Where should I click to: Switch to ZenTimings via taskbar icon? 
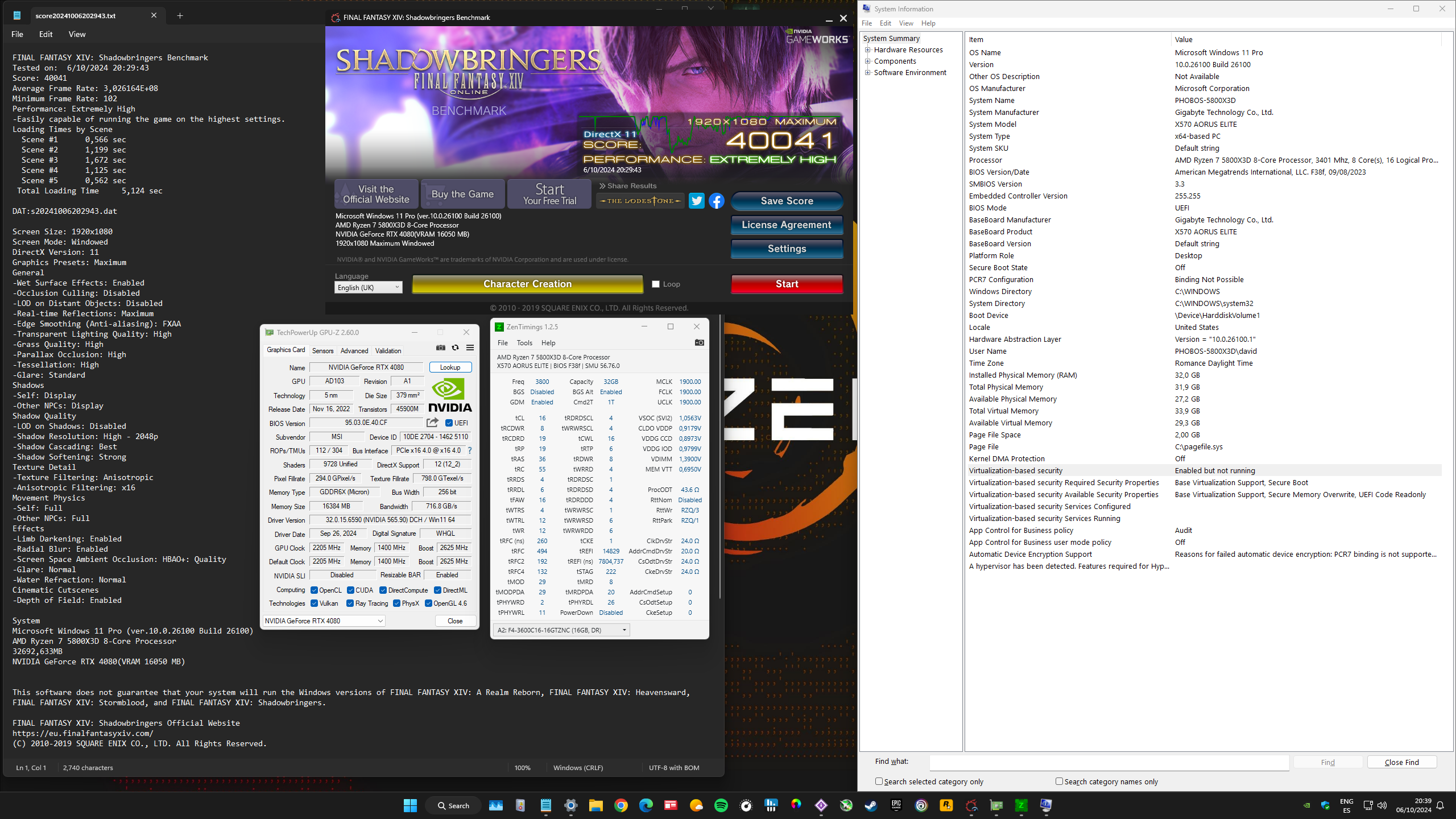[x=1021, y=805]
